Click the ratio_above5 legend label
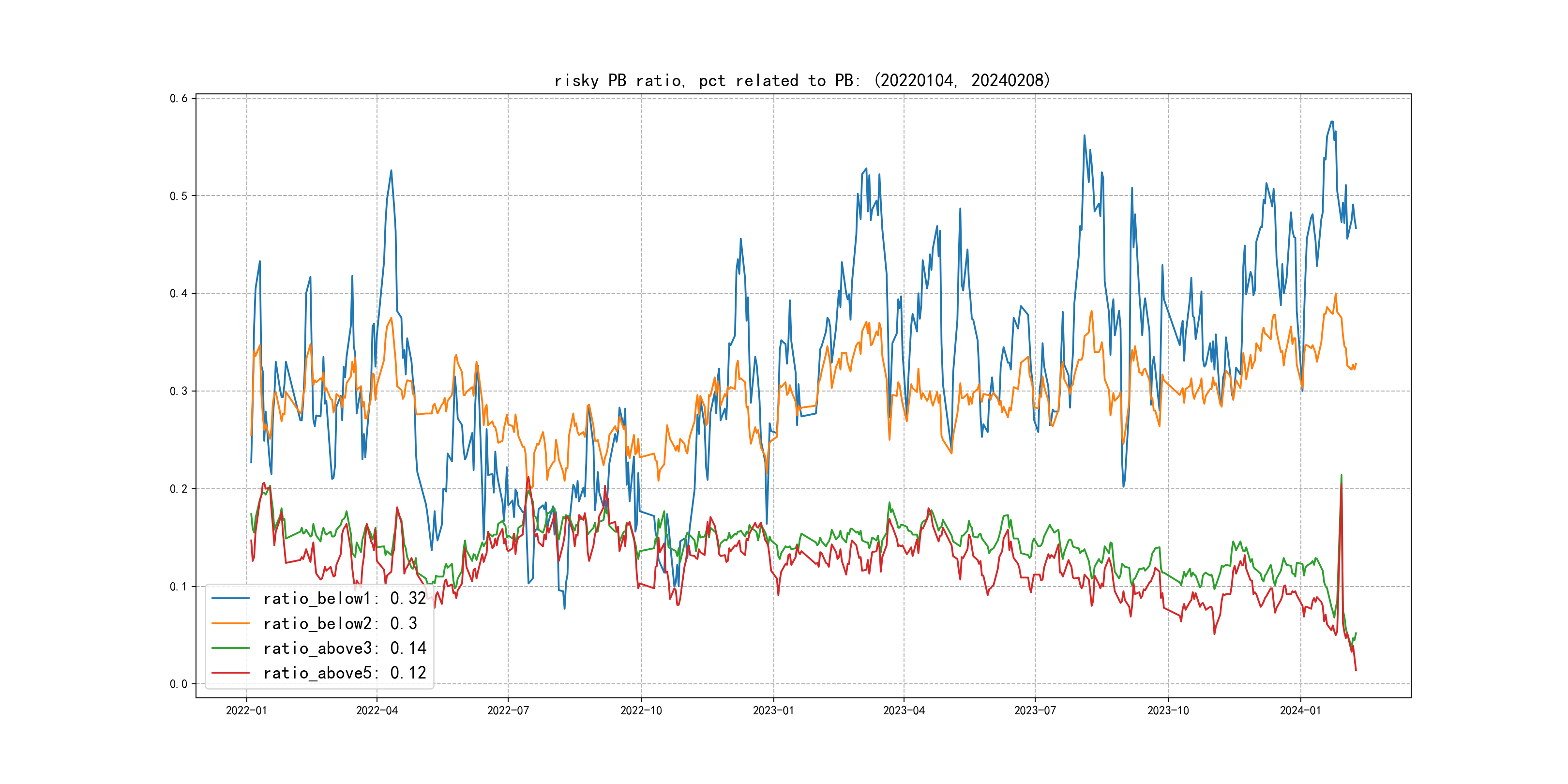The width and height of the screenshot is (1568, 784). 345,673
